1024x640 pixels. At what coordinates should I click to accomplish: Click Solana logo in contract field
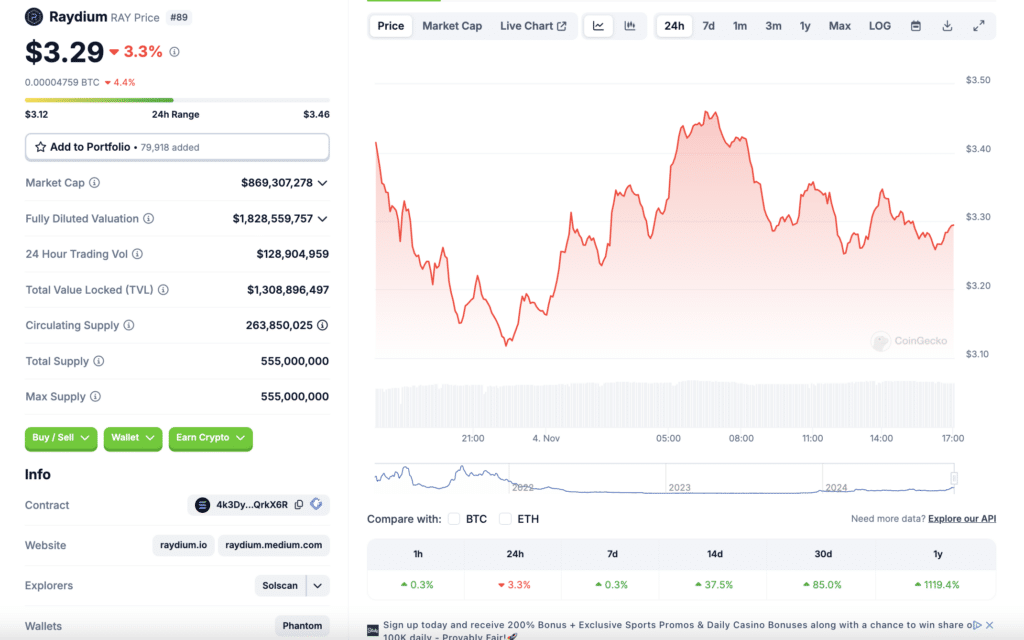pos(202,505)
